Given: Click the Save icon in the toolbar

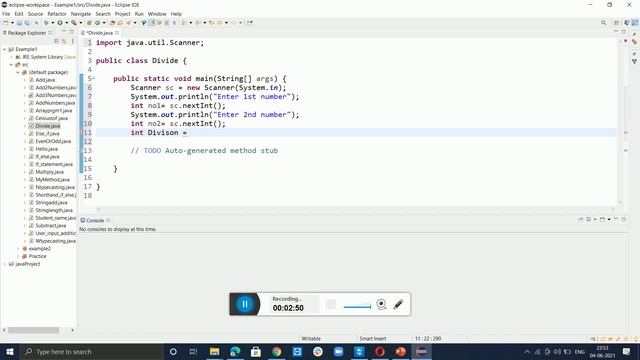Looking at the screenshot, I should [19, 23].
